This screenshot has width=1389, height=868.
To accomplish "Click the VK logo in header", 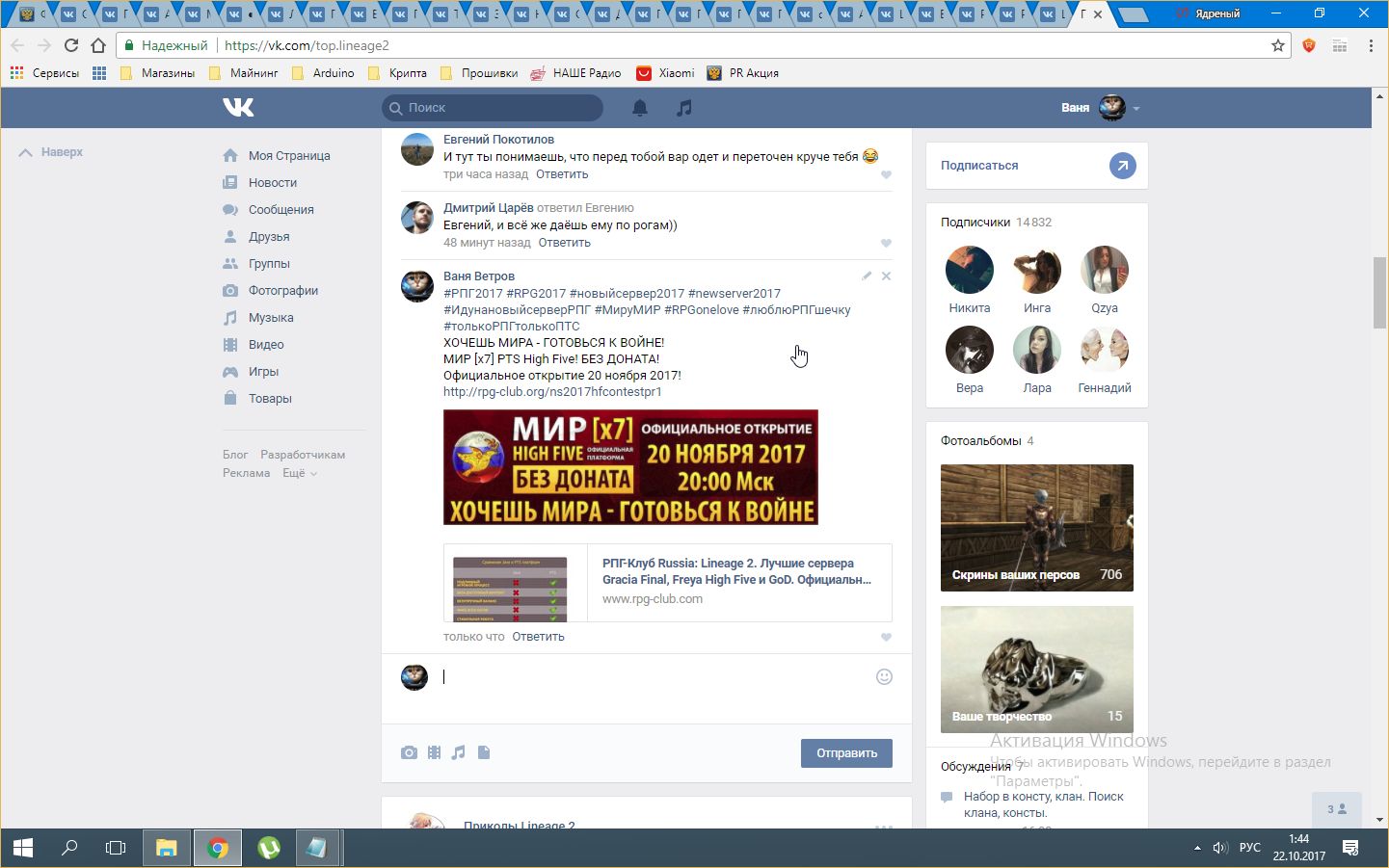I will [238, 107].
